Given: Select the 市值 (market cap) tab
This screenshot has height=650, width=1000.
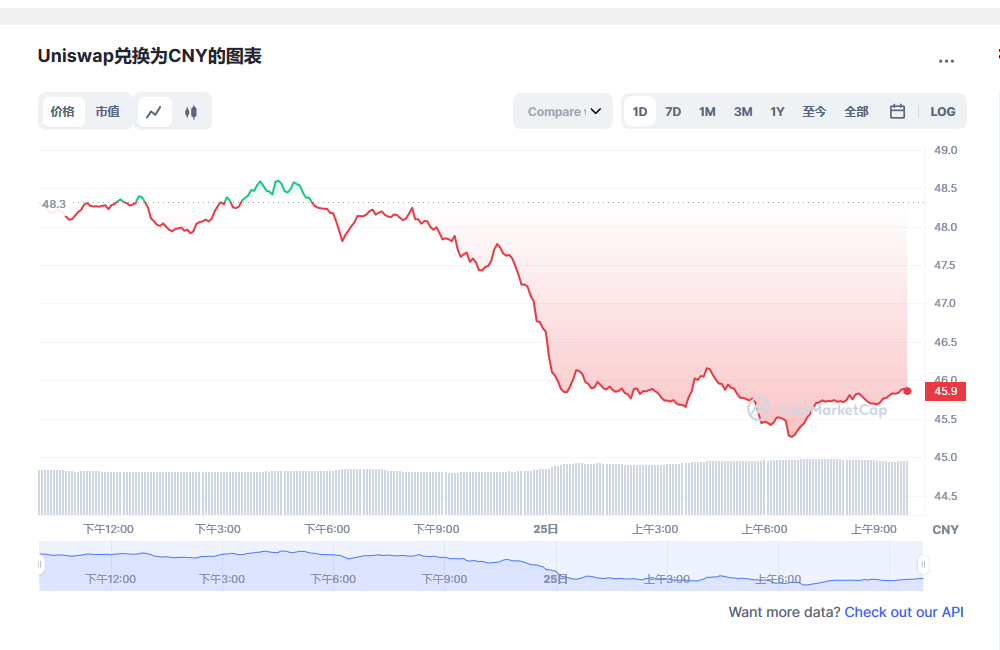Looking at the screenshot, I should 108,112.
